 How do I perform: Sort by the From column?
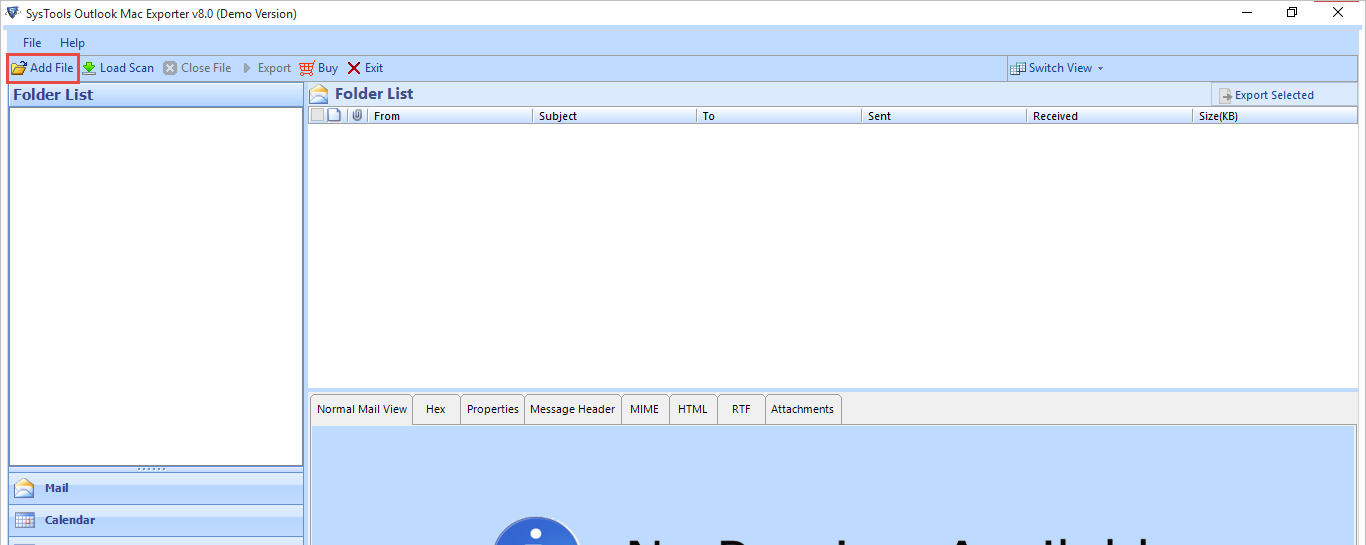(450, 116)
